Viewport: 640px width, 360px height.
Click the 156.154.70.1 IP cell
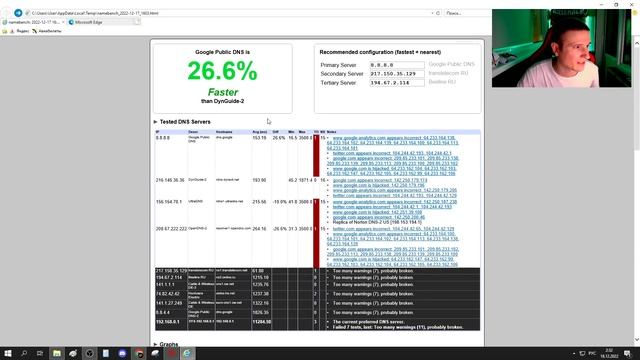pos(169,202)
